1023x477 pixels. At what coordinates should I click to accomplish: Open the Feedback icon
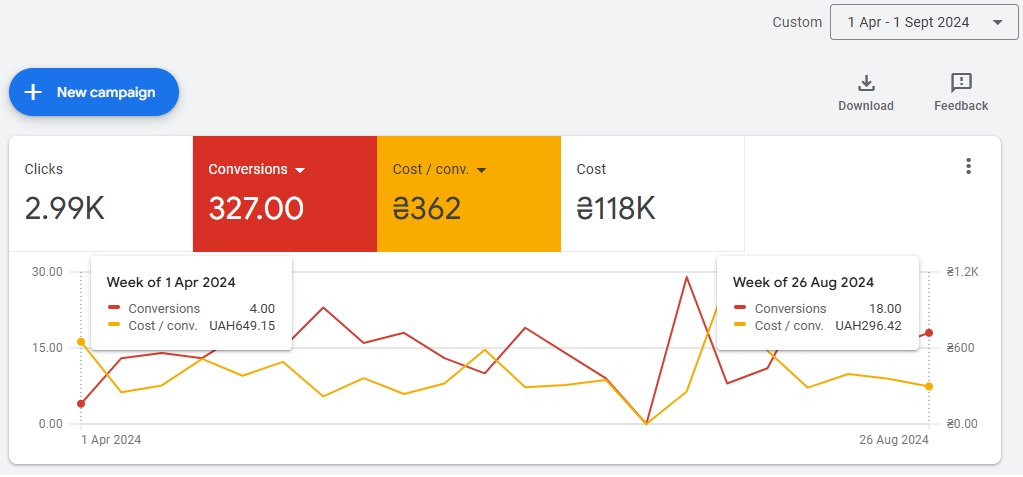[x=961, y=84]
